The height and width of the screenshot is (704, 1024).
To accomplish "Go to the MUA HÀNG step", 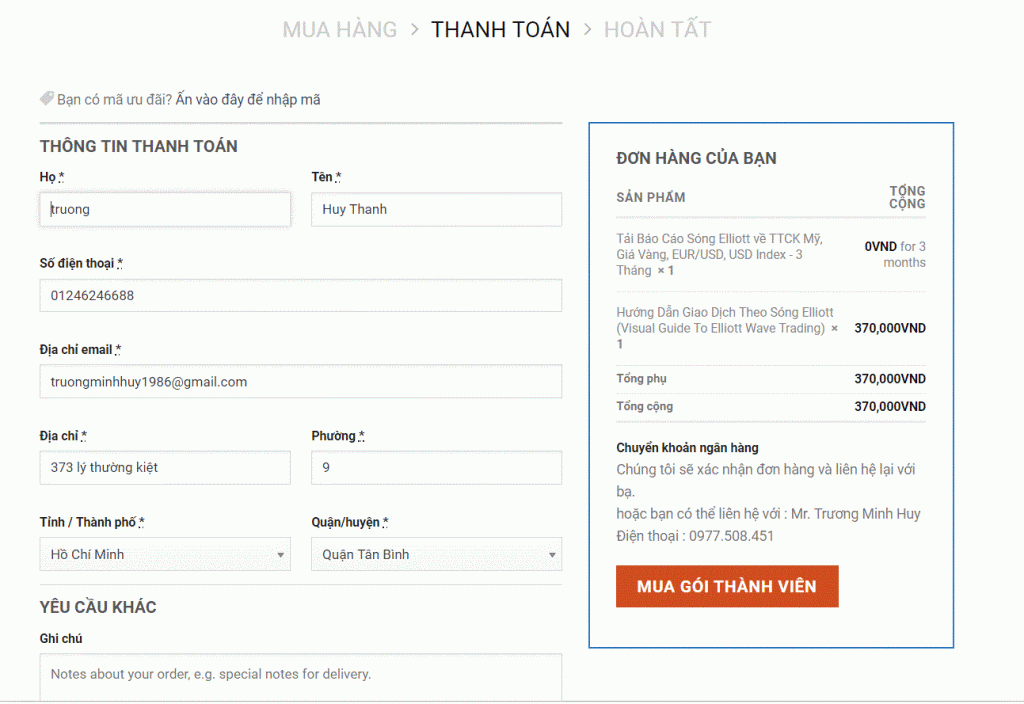I will [339, 29].
